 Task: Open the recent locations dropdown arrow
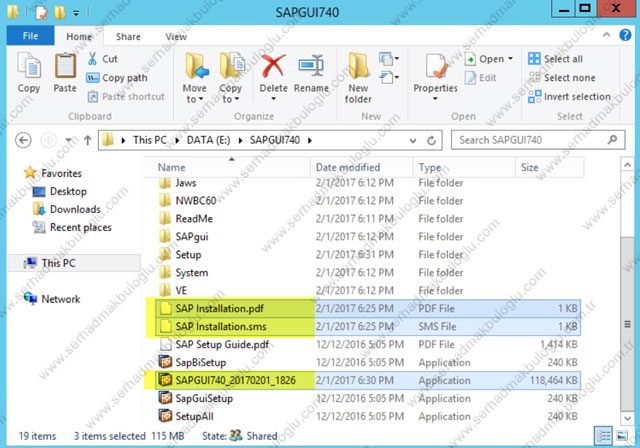point(69,140)
